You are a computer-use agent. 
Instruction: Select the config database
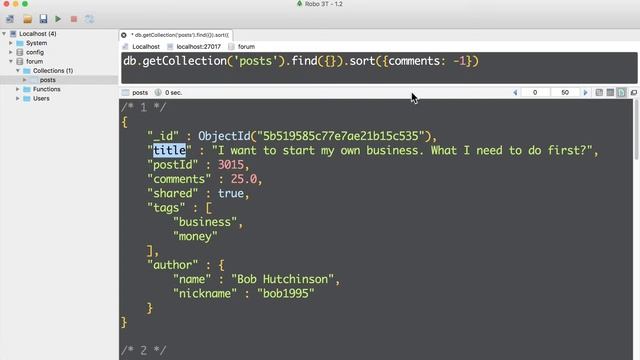(35, 52)
